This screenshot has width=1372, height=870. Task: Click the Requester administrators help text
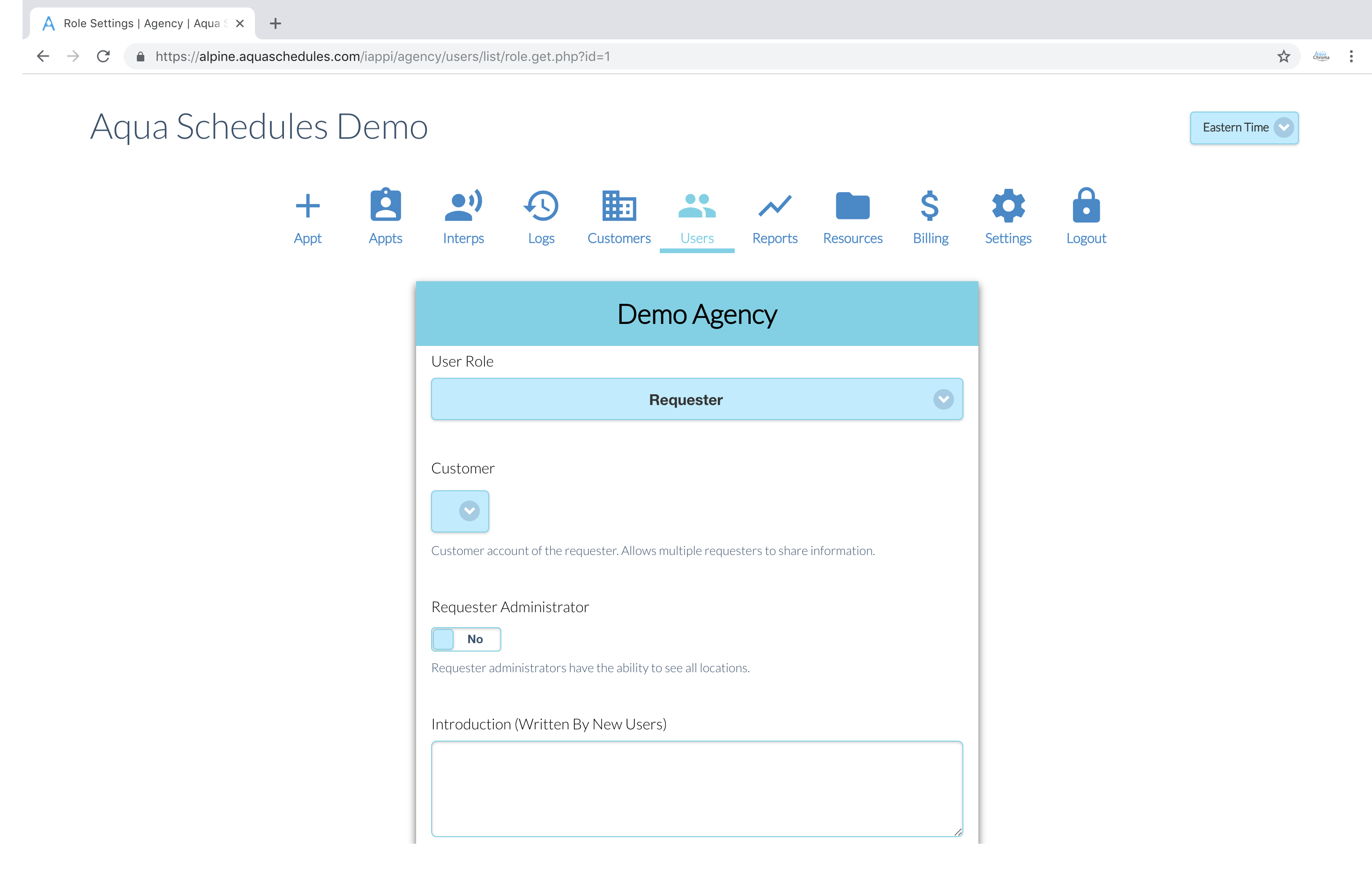click(590, 667)
